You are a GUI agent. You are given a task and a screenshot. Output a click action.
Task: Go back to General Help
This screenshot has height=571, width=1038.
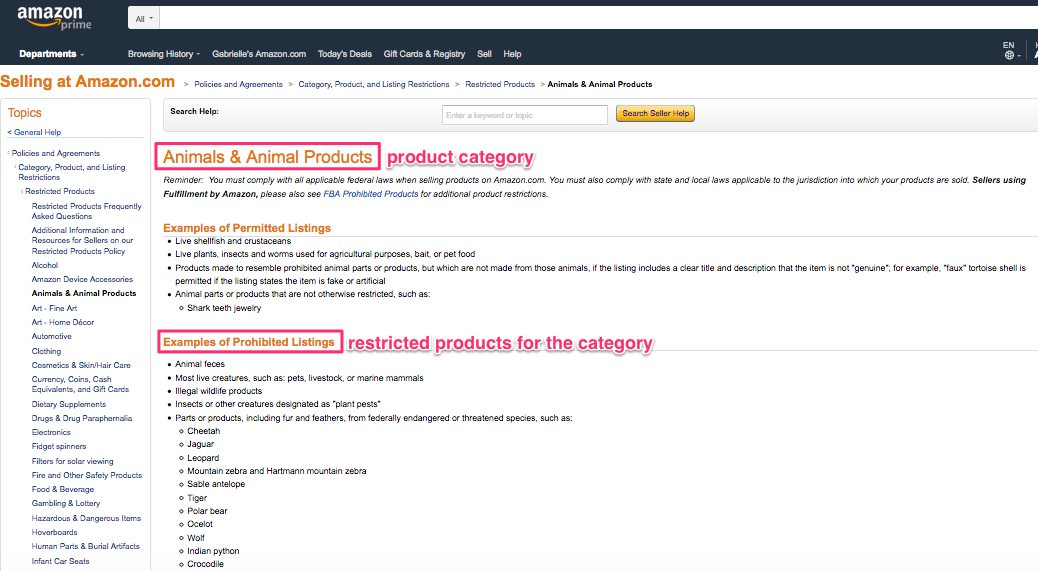[34, 132]
